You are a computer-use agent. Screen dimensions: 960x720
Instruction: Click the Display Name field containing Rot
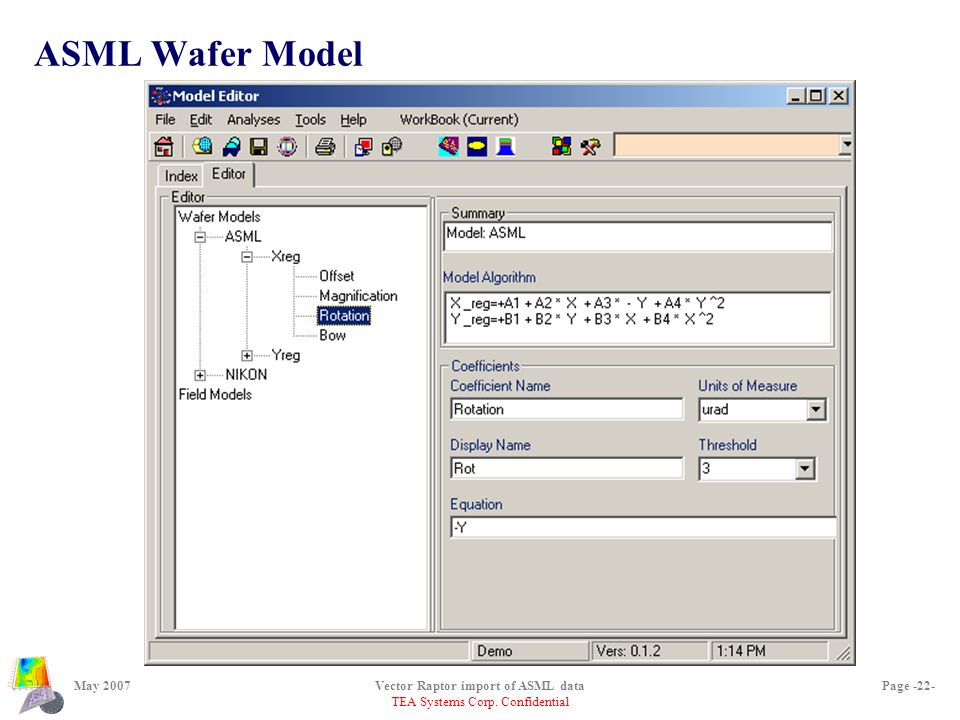click(567, 468)
